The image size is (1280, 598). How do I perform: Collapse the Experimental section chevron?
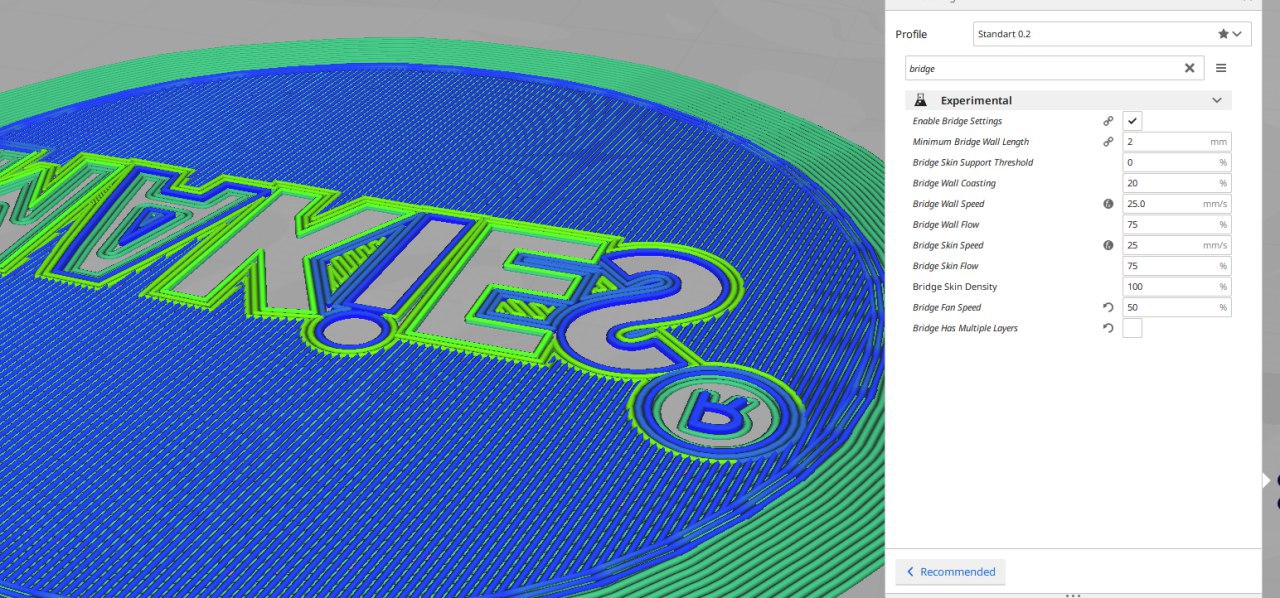(x=1217, y=100)
